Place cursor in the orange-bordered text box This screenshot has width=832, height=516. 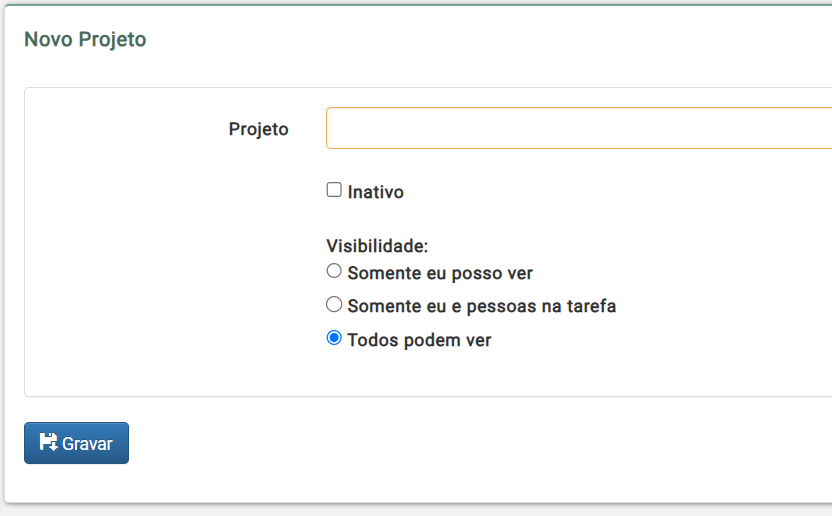pyautogui.click(x=579, y=128)
